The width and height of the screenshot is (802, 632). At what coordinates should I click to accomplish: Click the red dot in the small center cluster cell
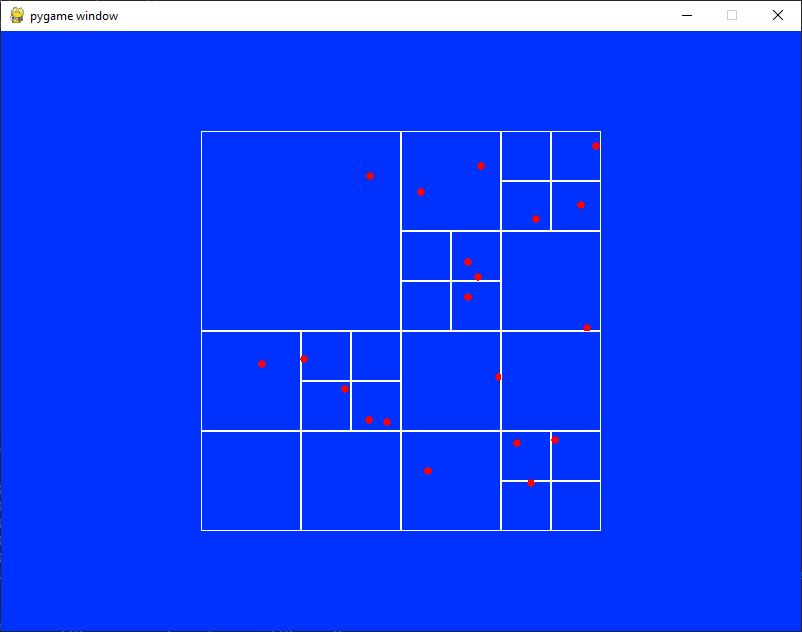pos(467,260)
